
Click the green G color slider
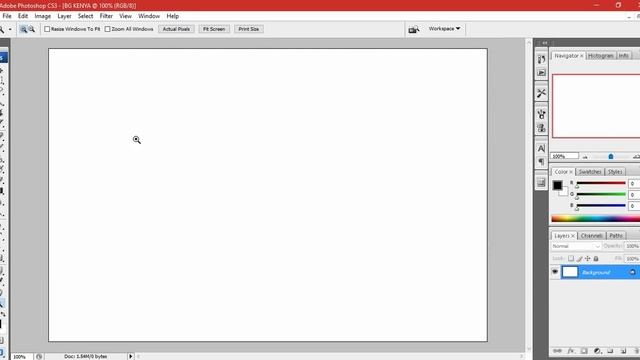pyautogui.click(x=601, y=195)
